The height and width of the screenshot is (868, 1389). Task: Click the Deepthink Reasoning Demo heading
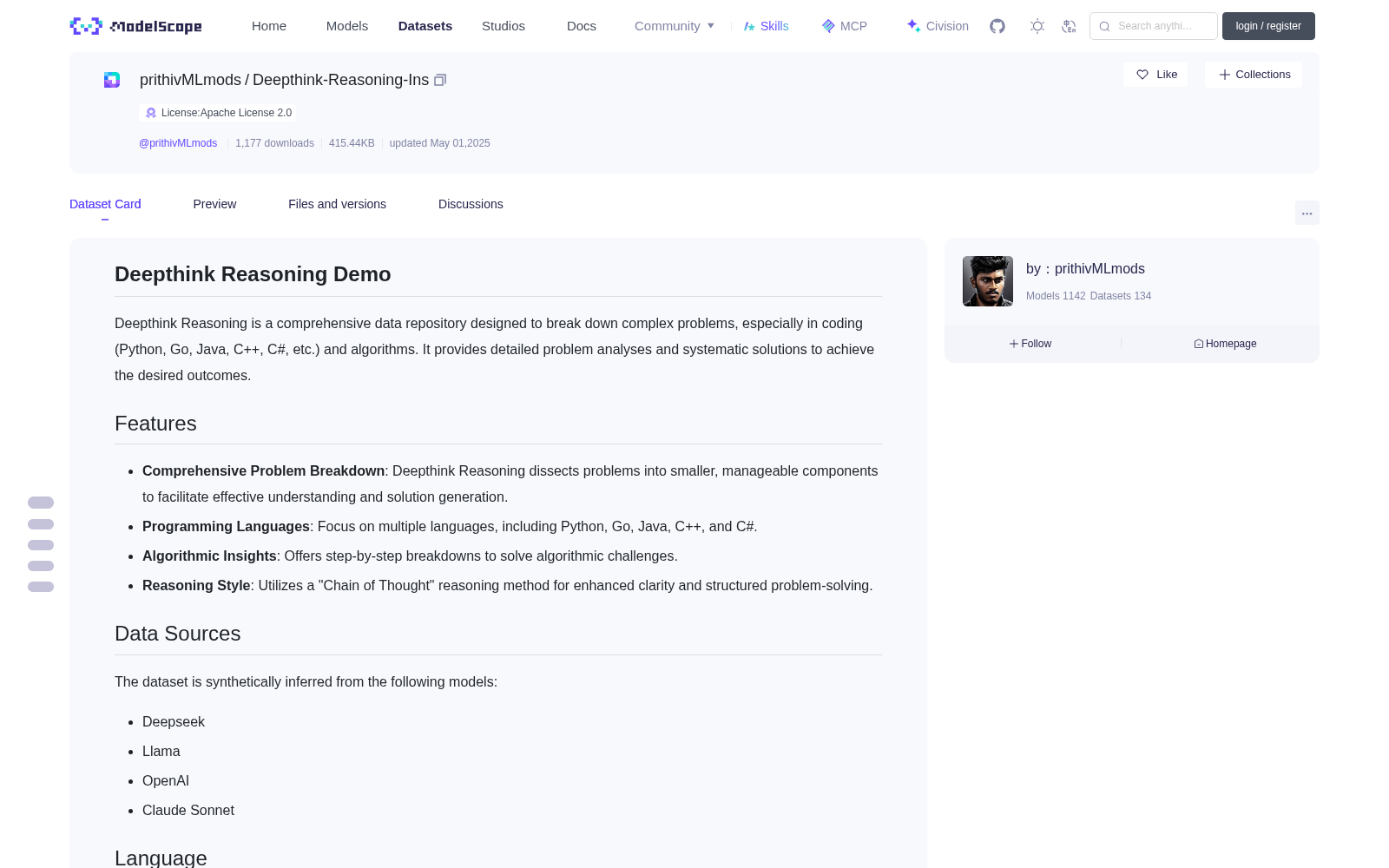253,274
